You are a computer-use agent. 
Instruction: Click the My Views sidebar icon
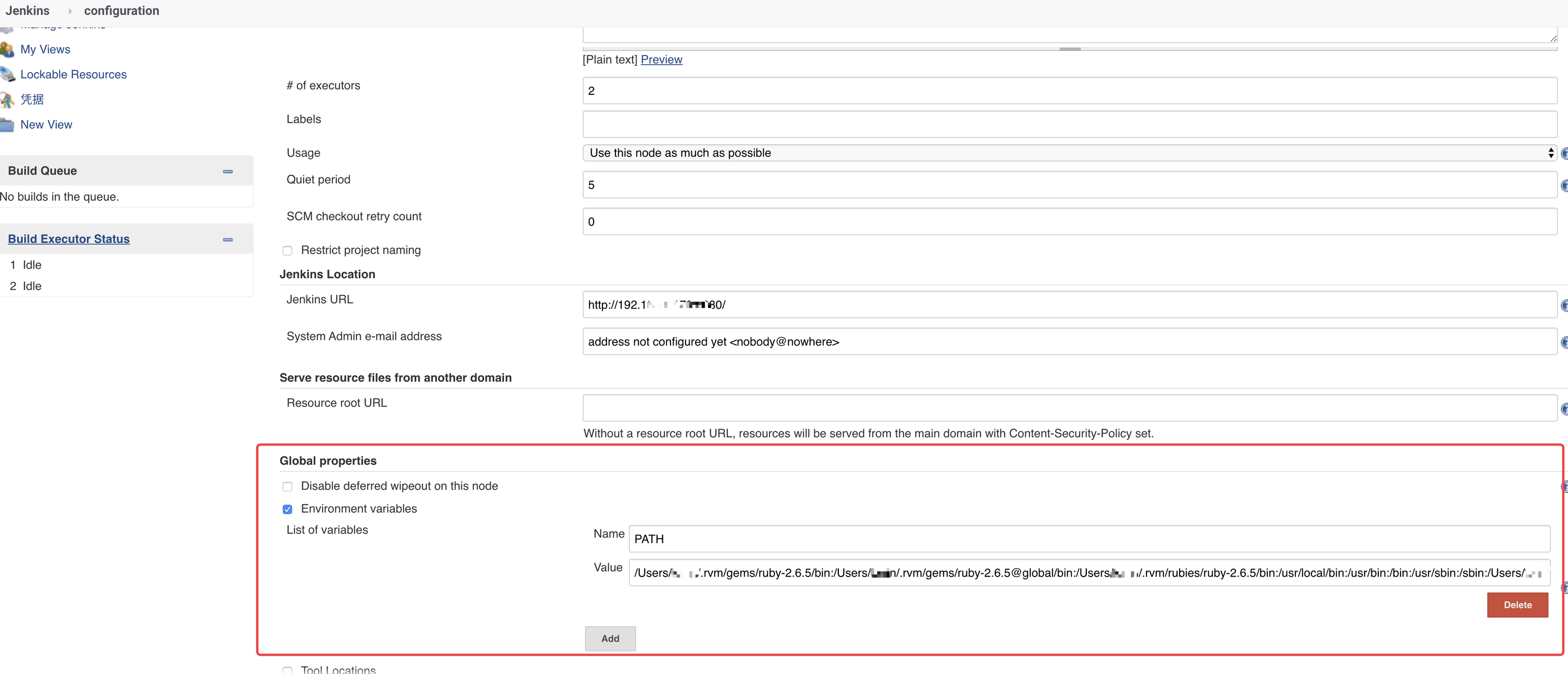[7, 49]
